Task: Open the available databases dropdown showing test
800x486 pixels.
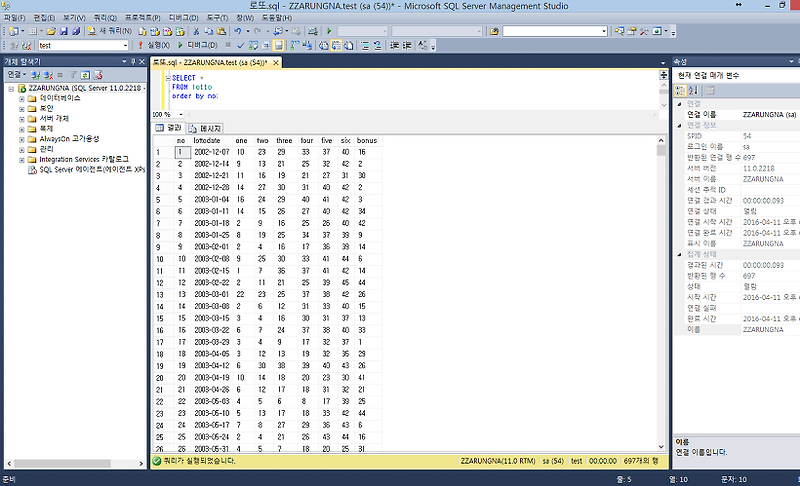Action: pyautogui.click(x=125, y=45)
